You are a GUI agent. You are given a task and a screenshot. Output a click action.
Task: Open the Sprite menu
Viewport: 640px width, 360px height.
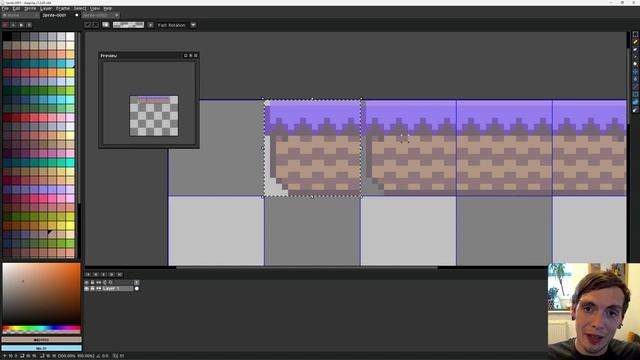coord(30,8)
